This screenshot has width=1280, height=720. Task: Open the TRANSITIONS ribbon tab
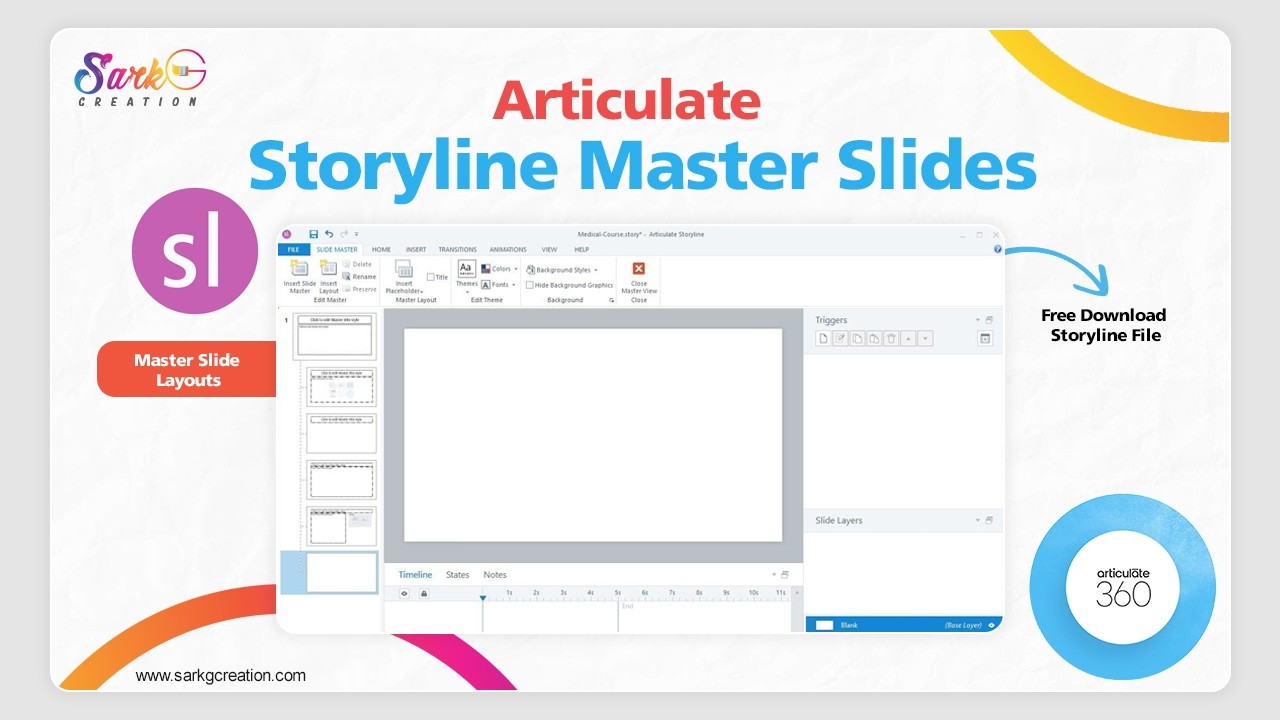[457, 249]
